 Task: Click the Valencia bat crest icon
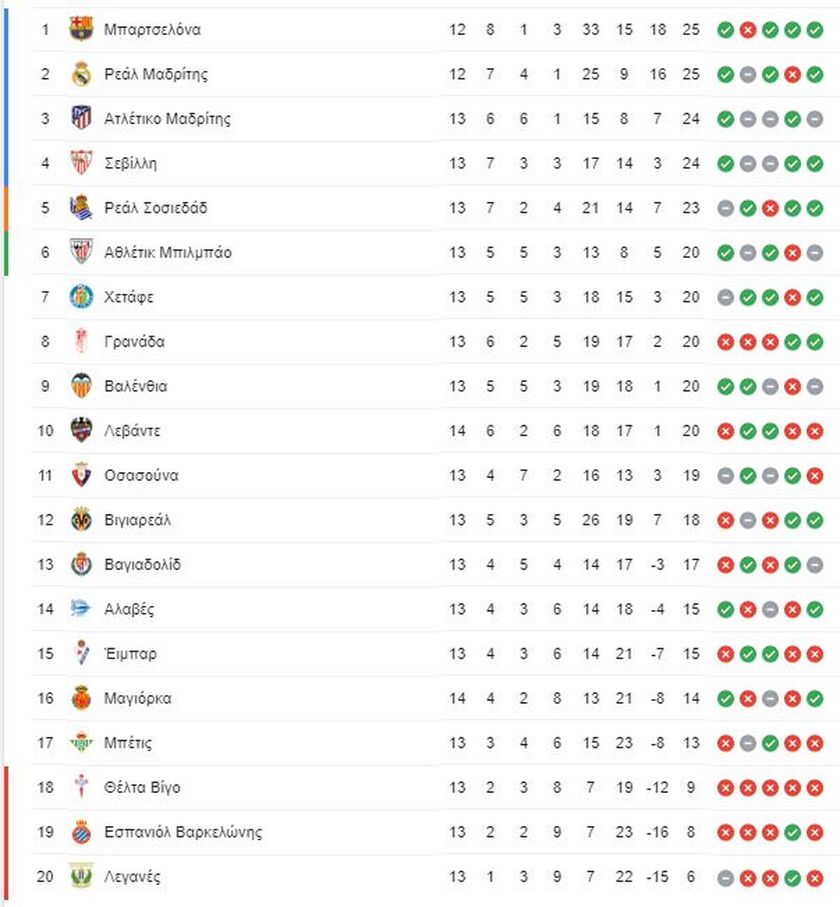pyautogui.click(x=81, y=386)
